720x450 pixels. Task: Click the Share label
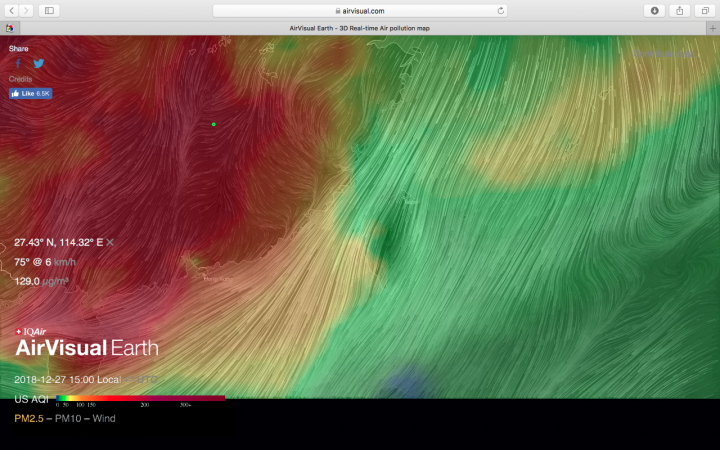pyautogui.click(x=18, y=48)
